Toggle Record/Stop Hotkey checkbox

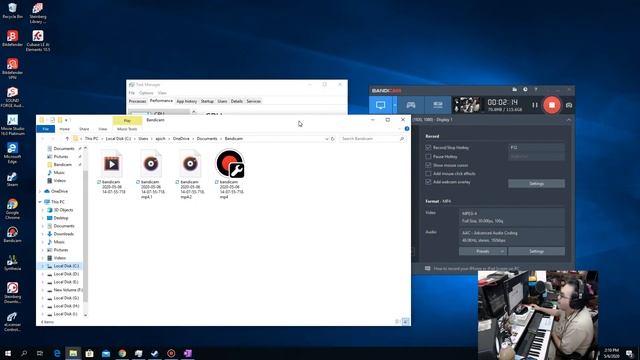tap(428, 147)
